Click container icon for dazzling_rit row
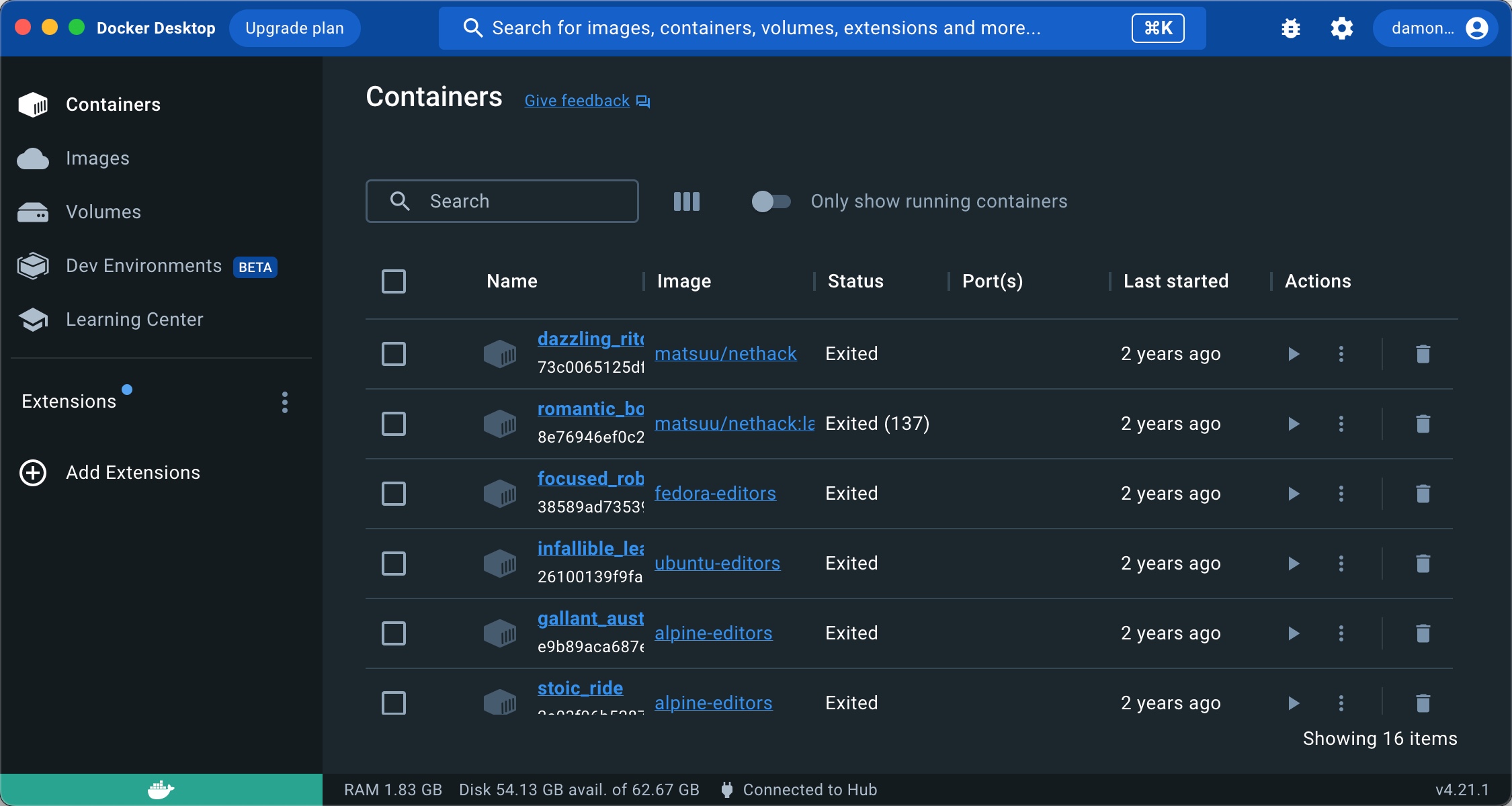The width and height of the screenshot is (1512, 806). (x=500, y=354)
